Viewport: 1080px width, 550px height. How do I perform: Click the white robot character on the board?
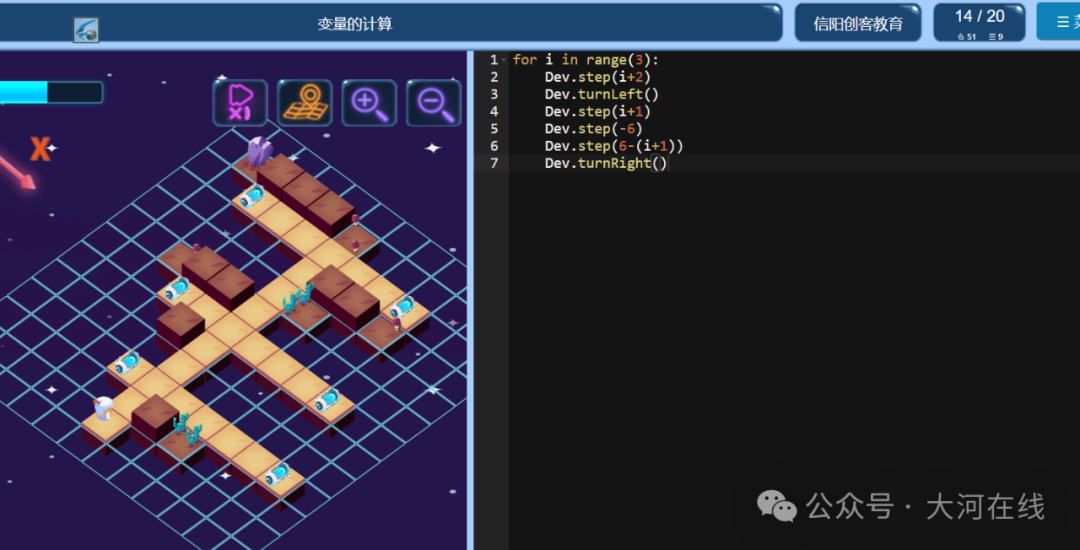pyautogui.click(x=103, y=408)
